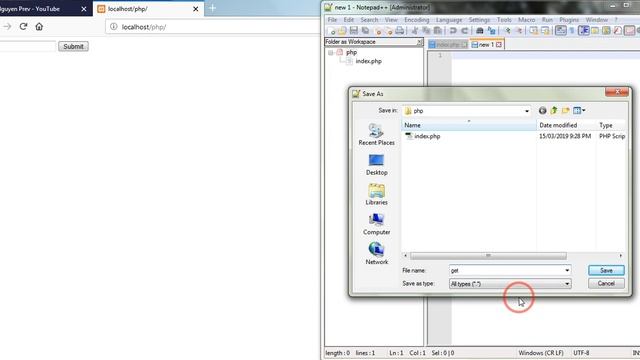The height and width of the screenshot is (360, 640).
Task: Close the Folder as Workspace panel
Action: pos(419,42)
